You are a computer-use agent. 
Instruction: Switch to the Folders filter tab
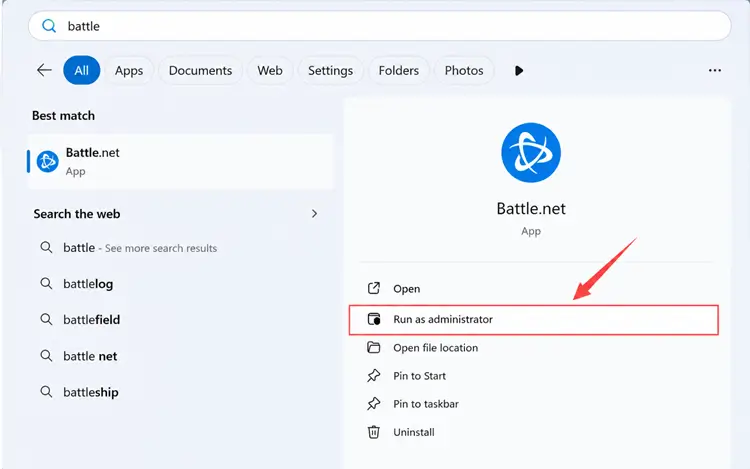pyautogui.click(x=399, y=70)
